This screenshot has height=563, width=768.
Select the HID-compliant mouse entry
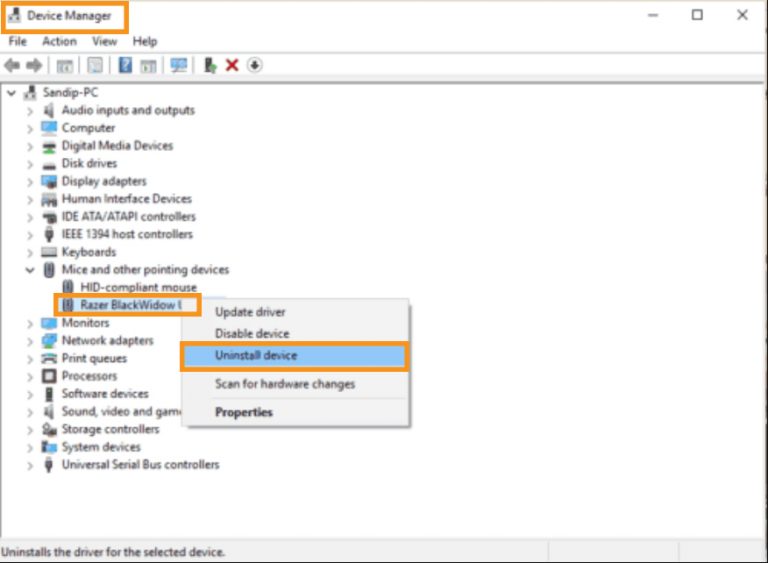139,287
